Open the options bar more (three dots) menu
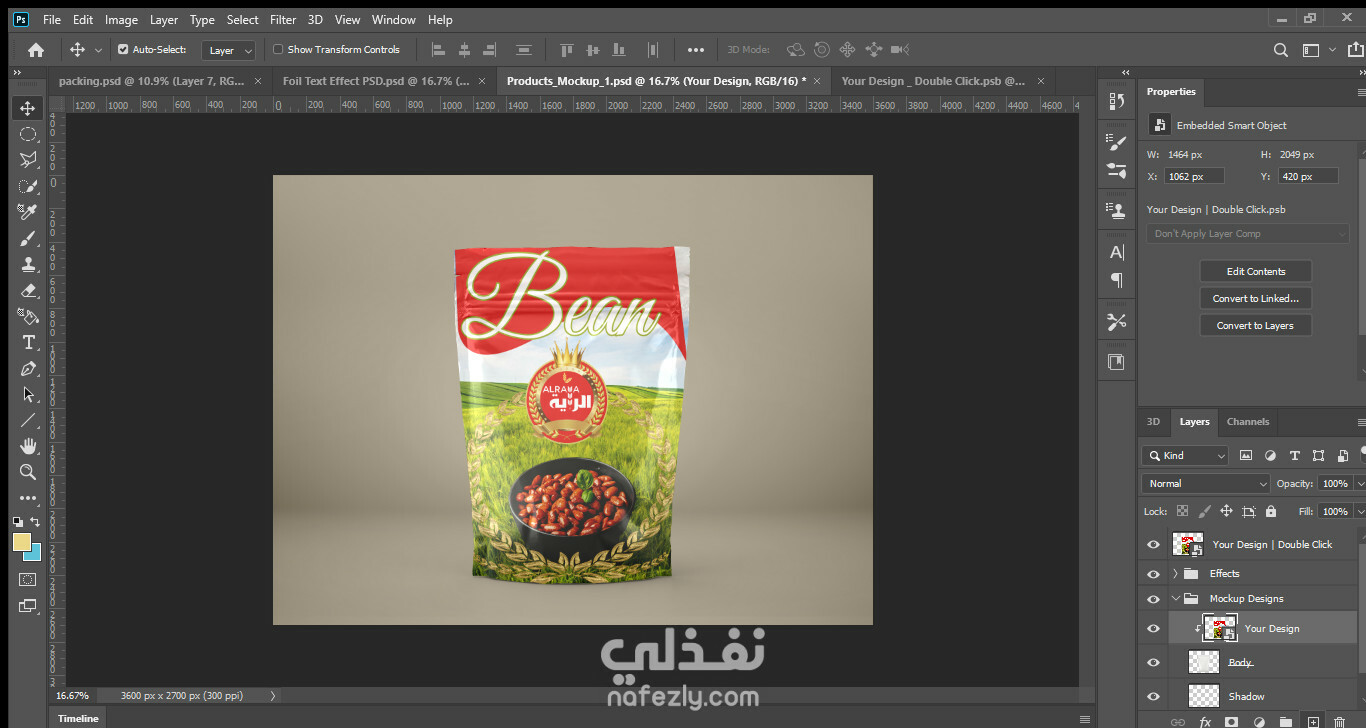Image resolution: width=1366 pixels, height=728 pixels. (x=696, y=50)
